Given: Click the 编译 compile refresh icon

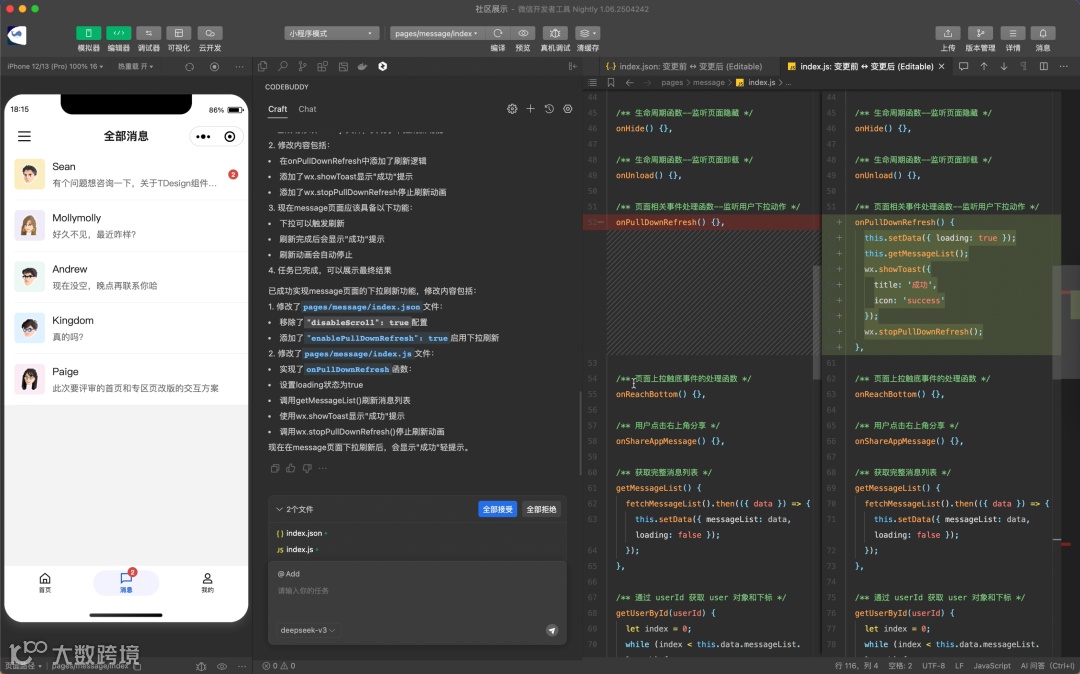Looking at the screenshot, I should [x=497, y=33].
